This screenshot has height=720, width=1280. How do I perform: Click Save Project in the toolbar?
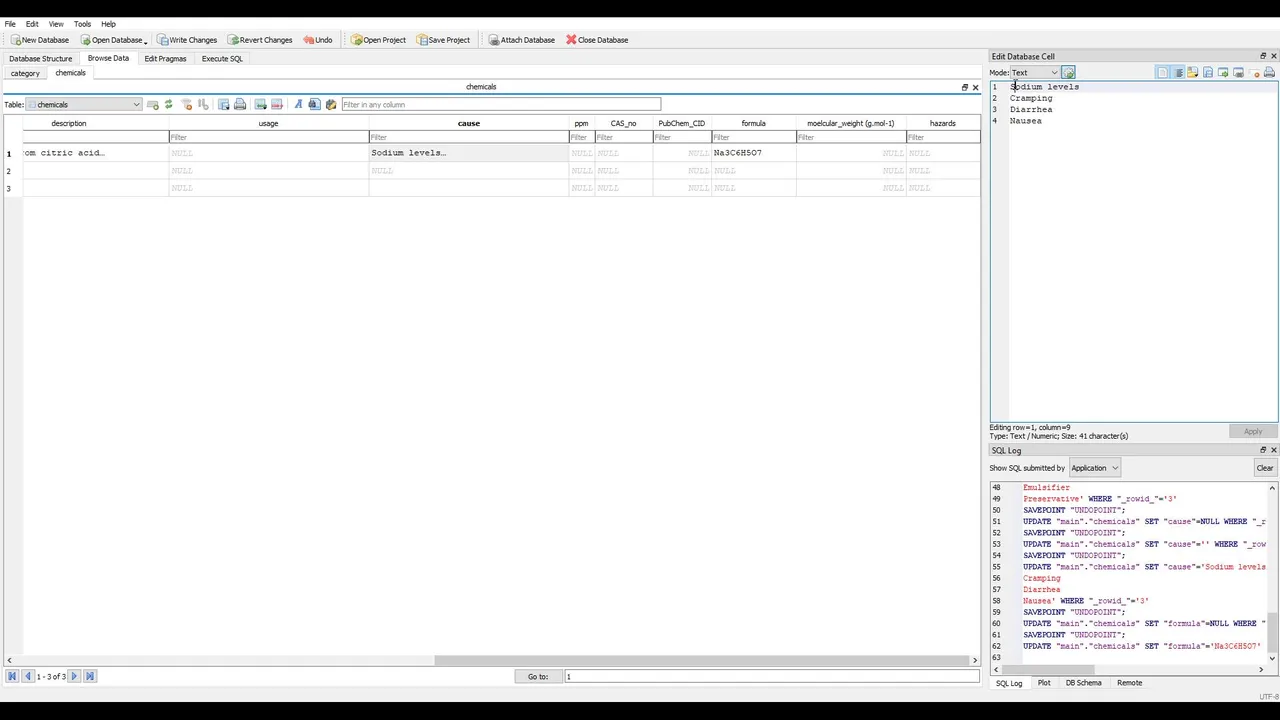(x=443, y=40)
